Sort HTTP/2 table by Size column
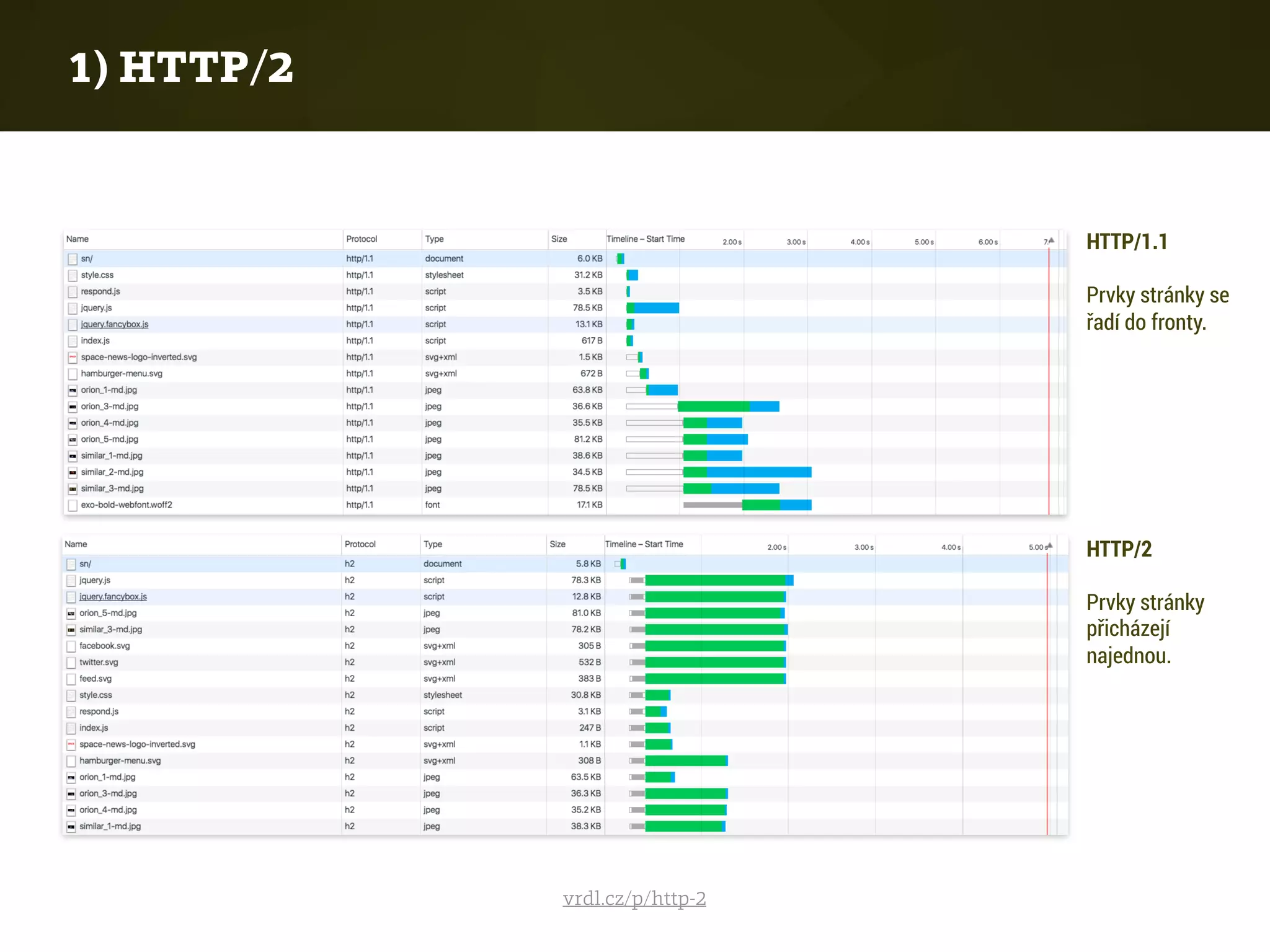Viewport: 1270px width, 952px height. (x=575, y=544)
